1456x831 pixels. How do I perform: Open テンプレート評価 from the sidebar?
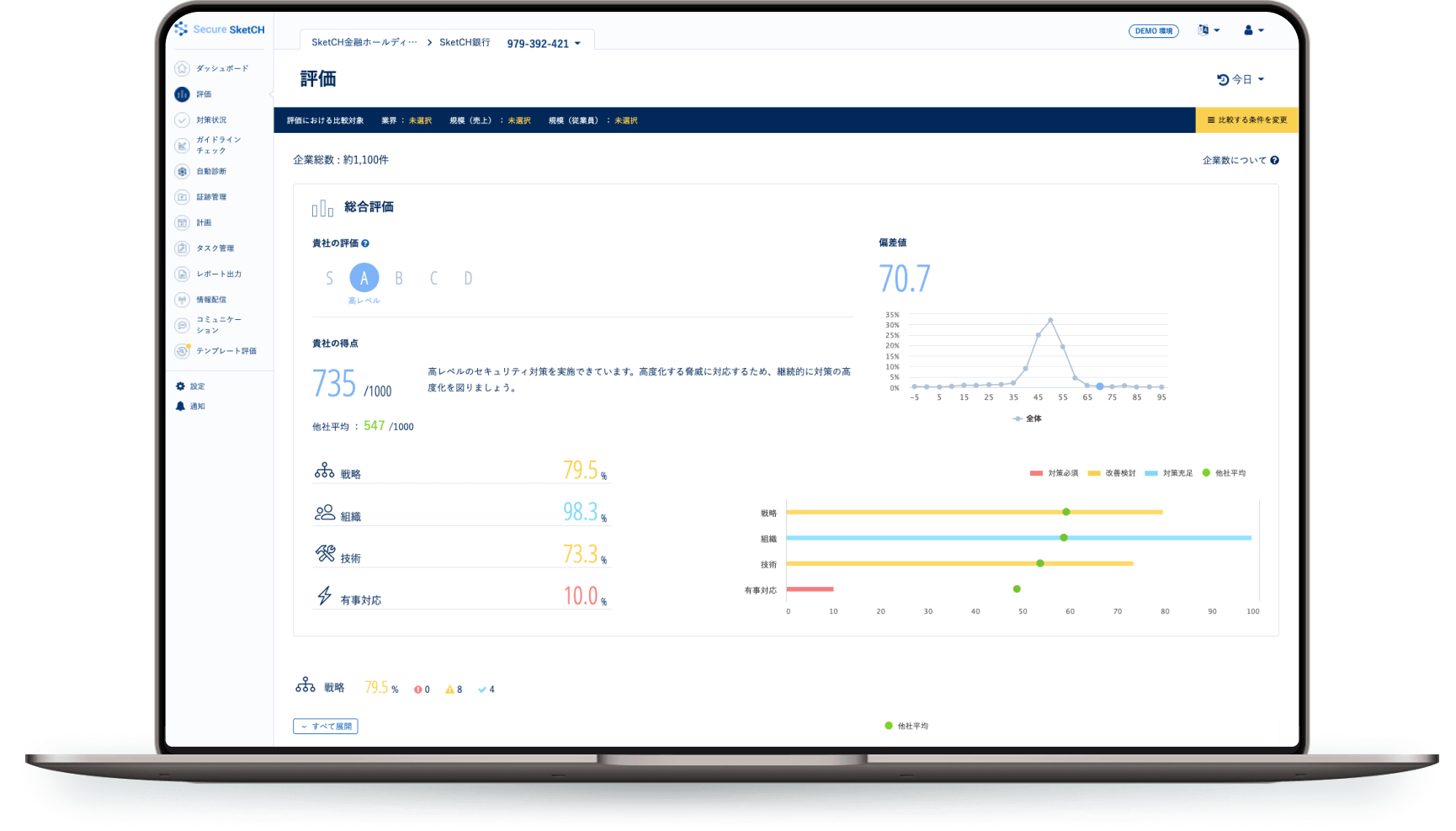coord(215,351)
